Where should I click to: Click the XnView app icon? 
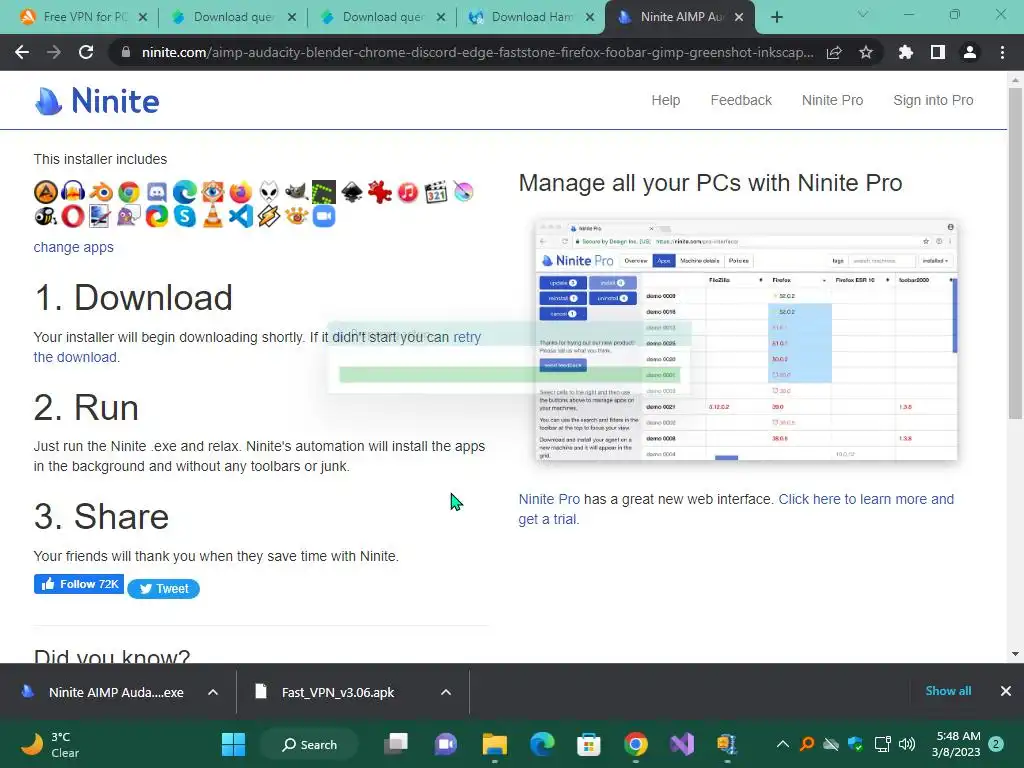tap(296, 216)
